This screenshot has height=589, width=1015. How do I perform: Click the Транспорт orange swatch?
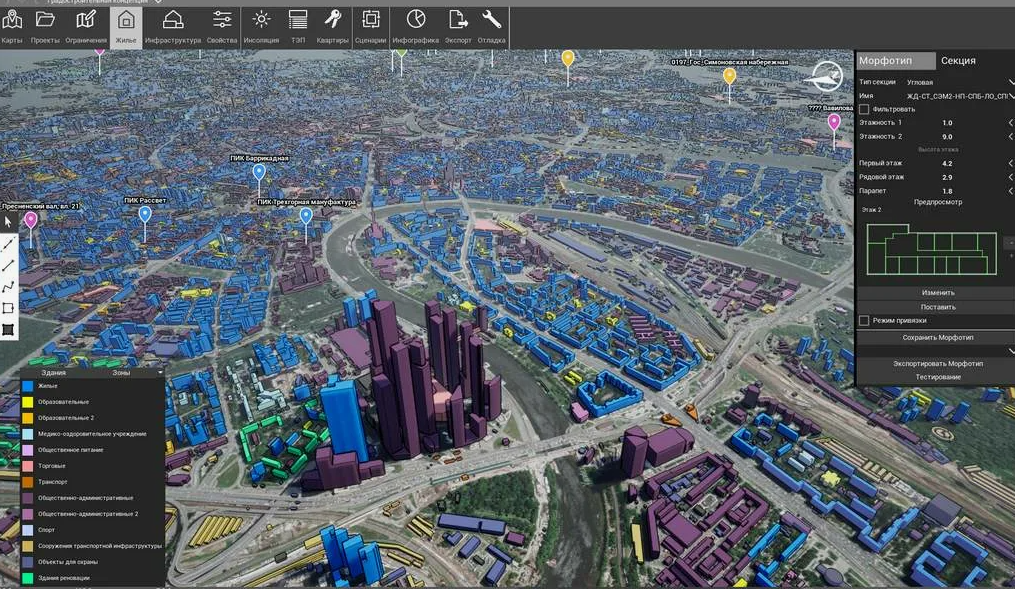pyautogui.click(x=28, y=482)
